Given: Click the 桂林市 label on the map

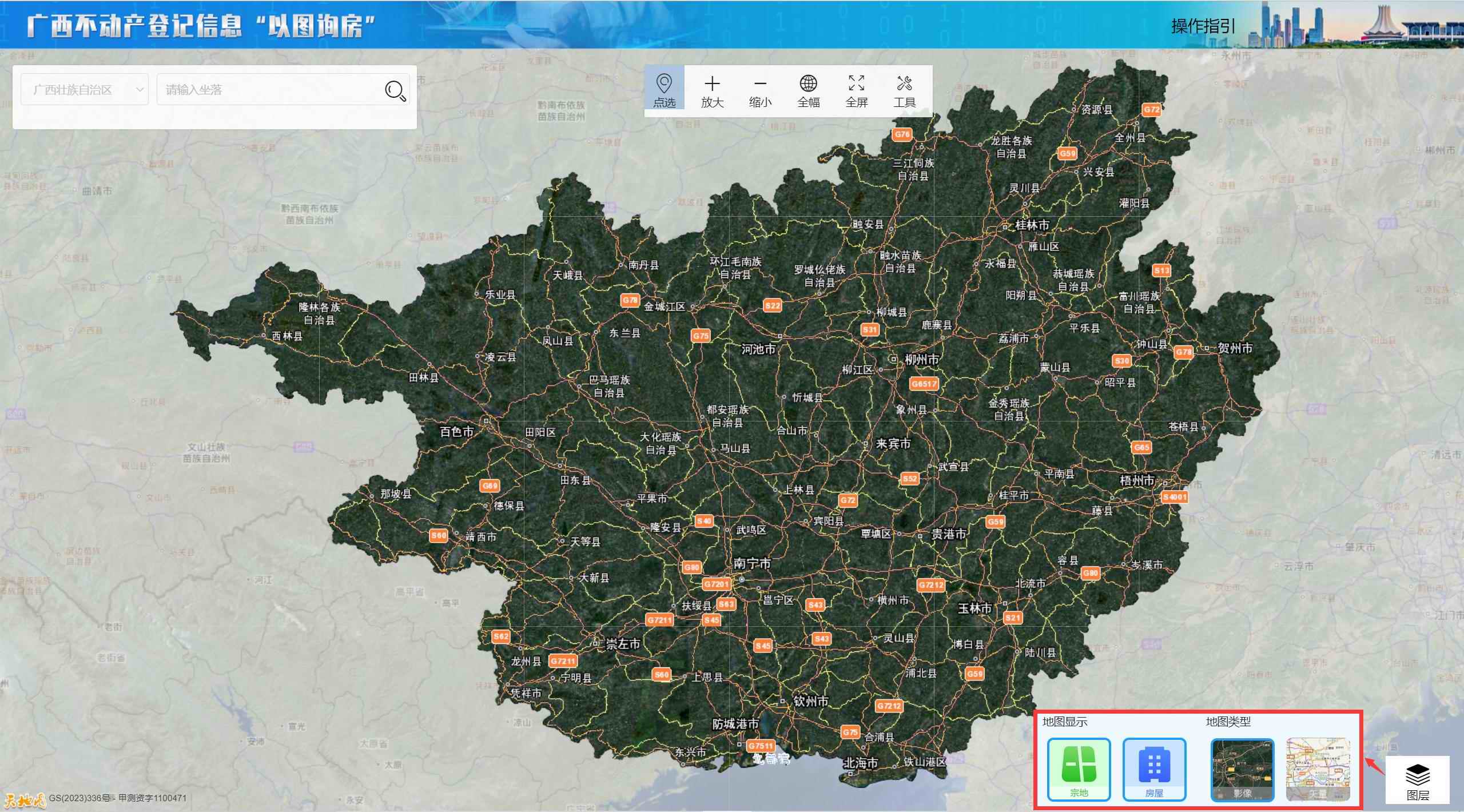Looking at the screenshot, I should tap(1032, 225).
